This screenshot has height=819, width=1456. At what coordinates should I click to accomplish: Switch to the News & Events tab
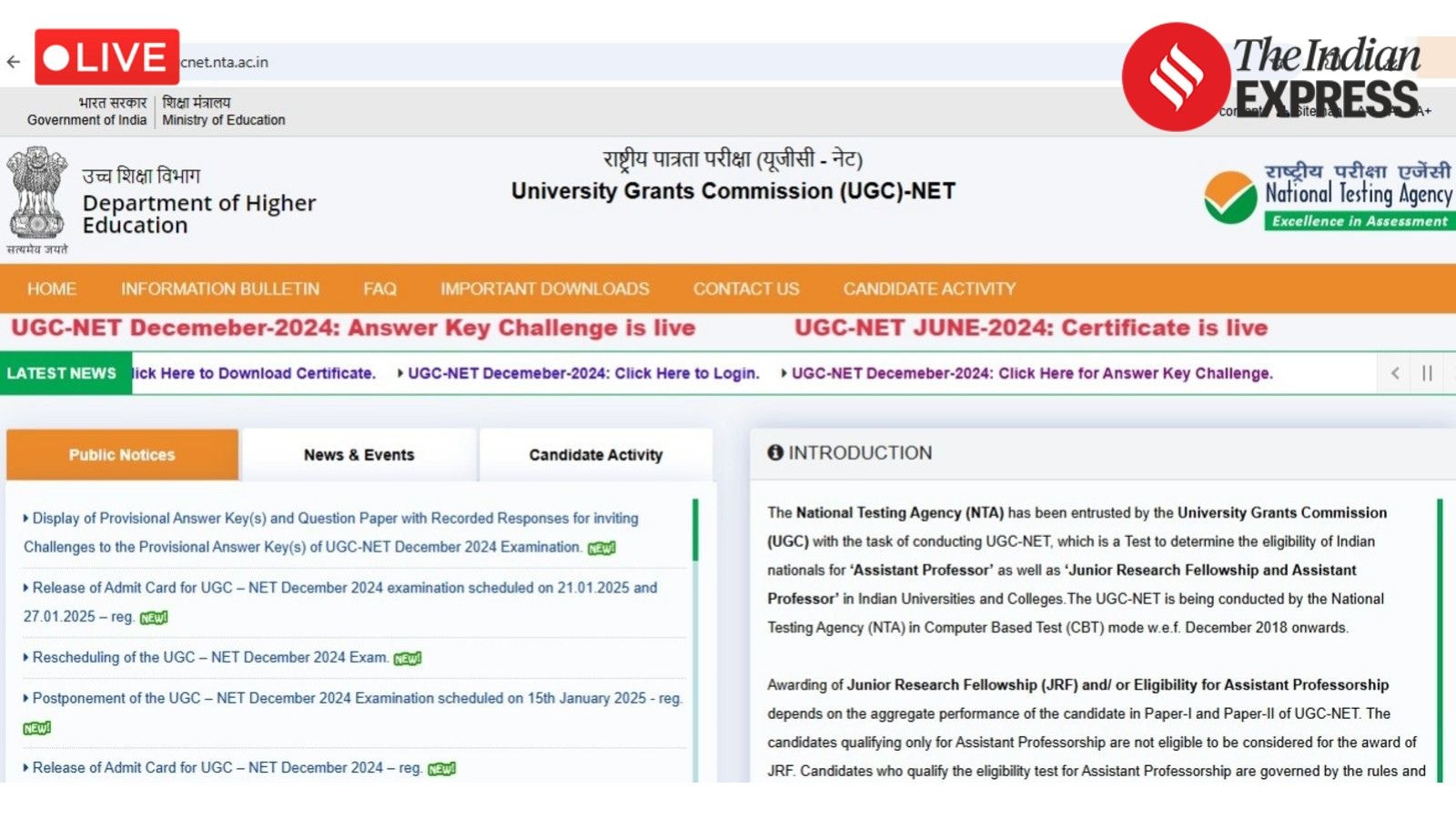359,454
